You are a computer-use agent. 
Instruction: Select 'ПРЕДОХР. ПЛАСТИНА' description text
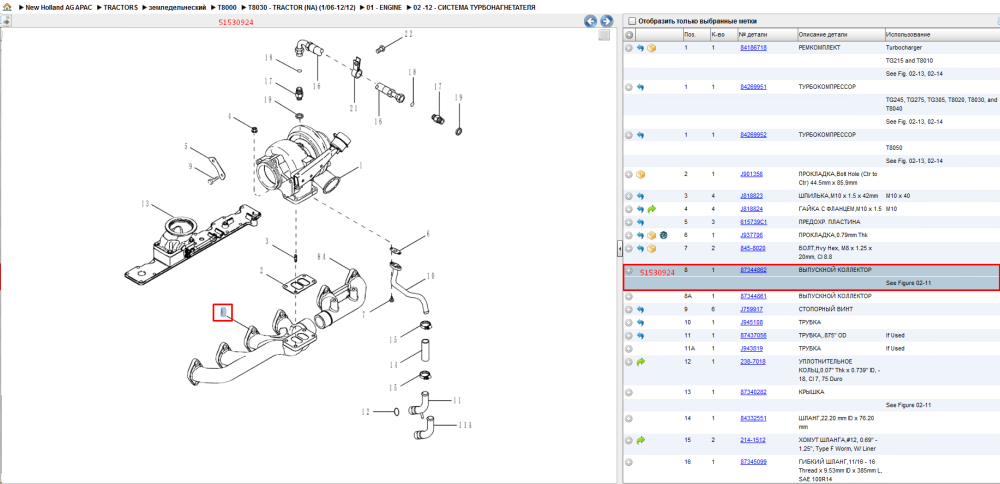coord(829,222)
